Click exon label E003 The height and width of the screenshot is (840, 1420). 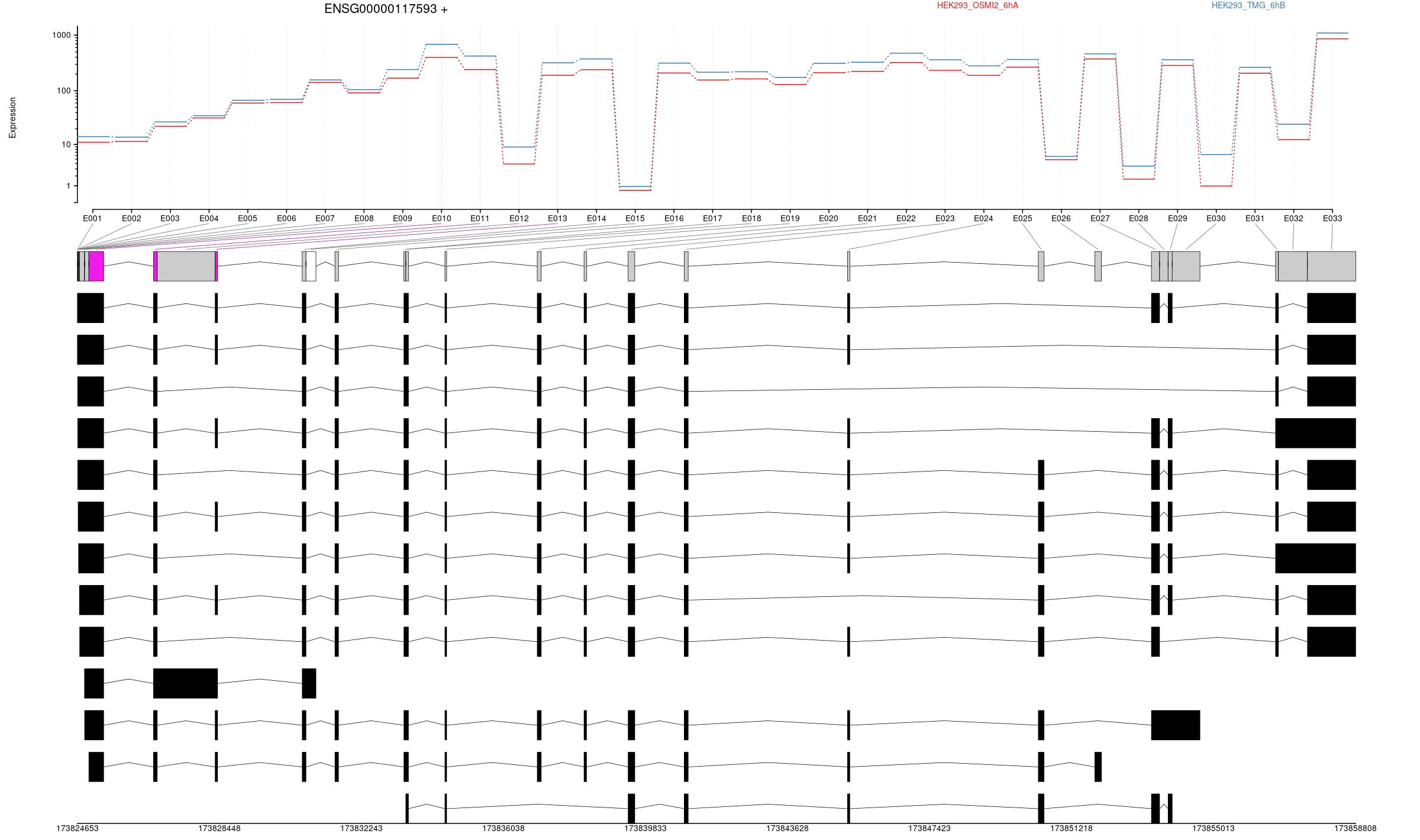tap(170, 218)
